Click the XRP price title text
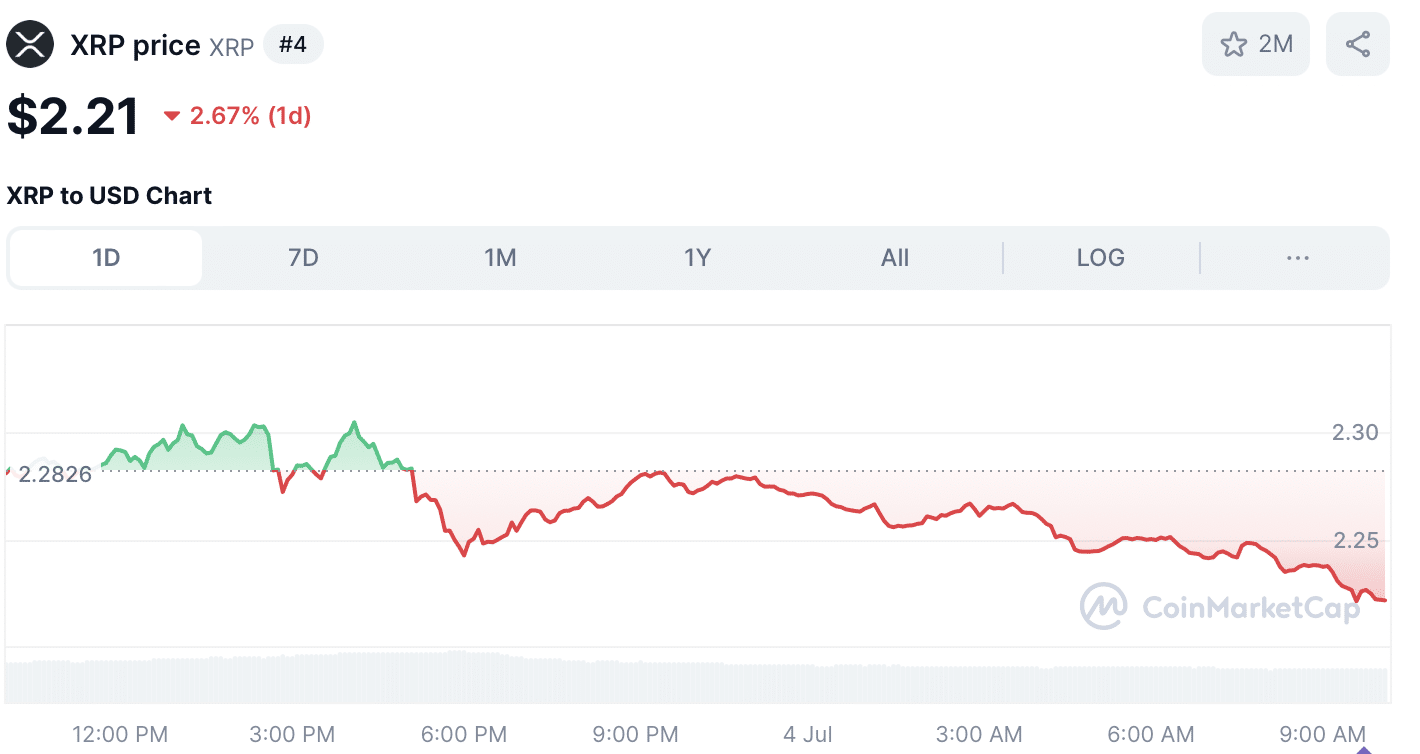 click(135, 45)
